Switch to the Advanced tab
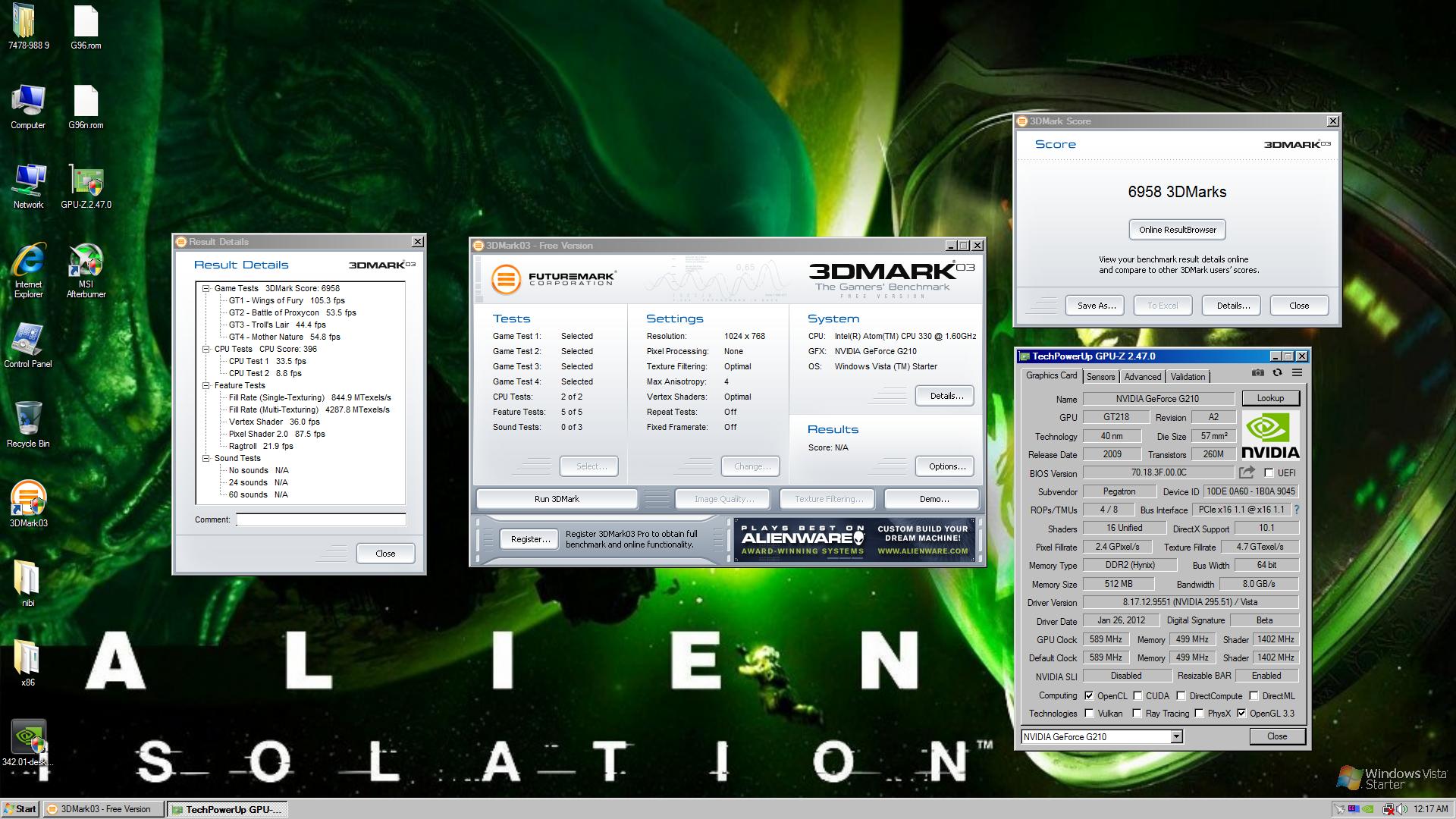Viewport: 1456px width, 819px height. pos(1142,377)
